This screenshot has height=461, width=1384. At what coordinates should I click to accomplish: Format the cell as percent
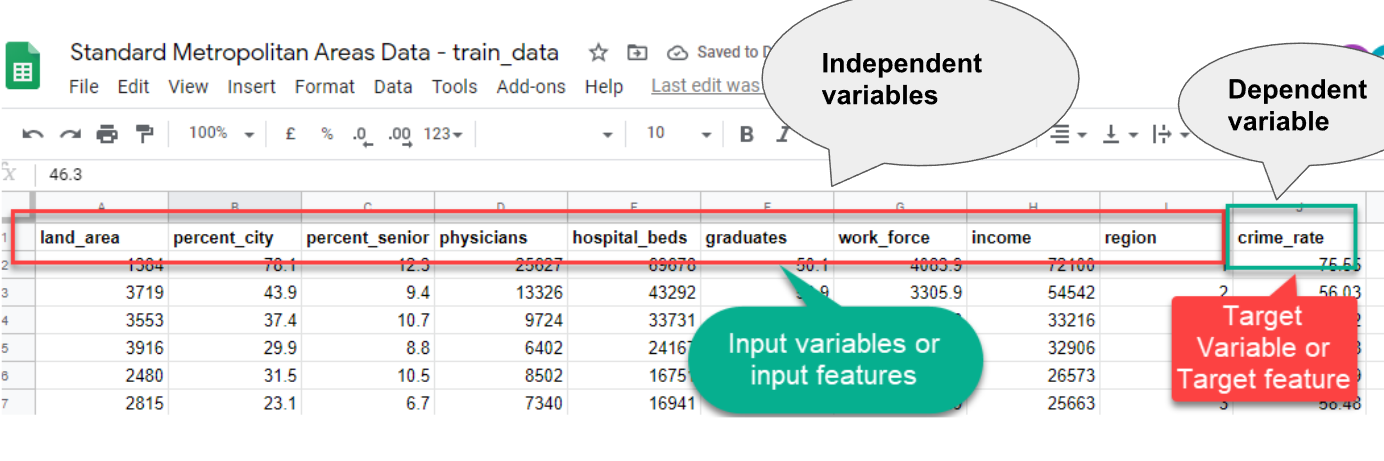[326, 133]
